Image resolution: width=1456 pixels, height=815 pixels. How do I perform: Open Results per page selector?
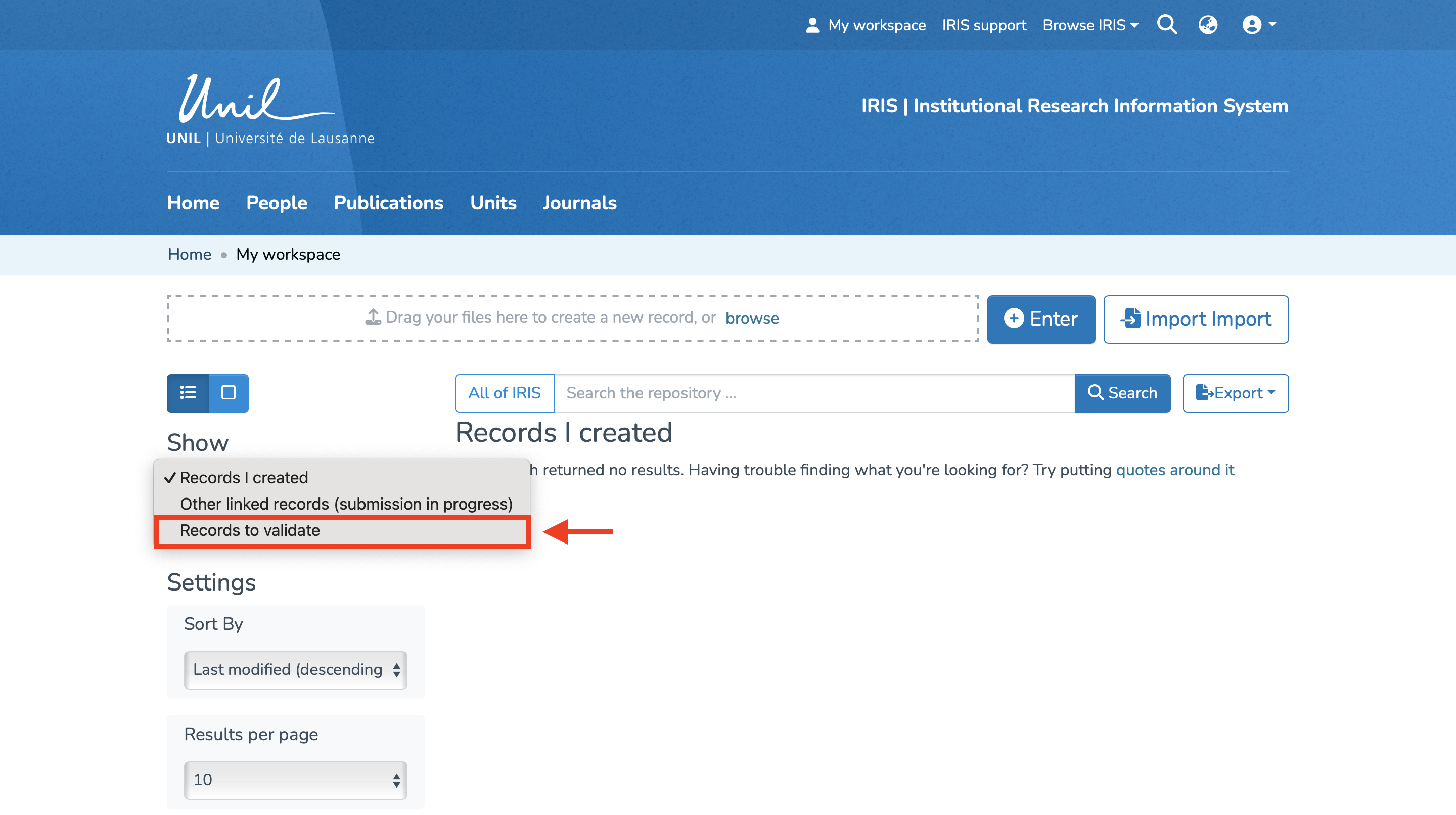pos(295,780)
